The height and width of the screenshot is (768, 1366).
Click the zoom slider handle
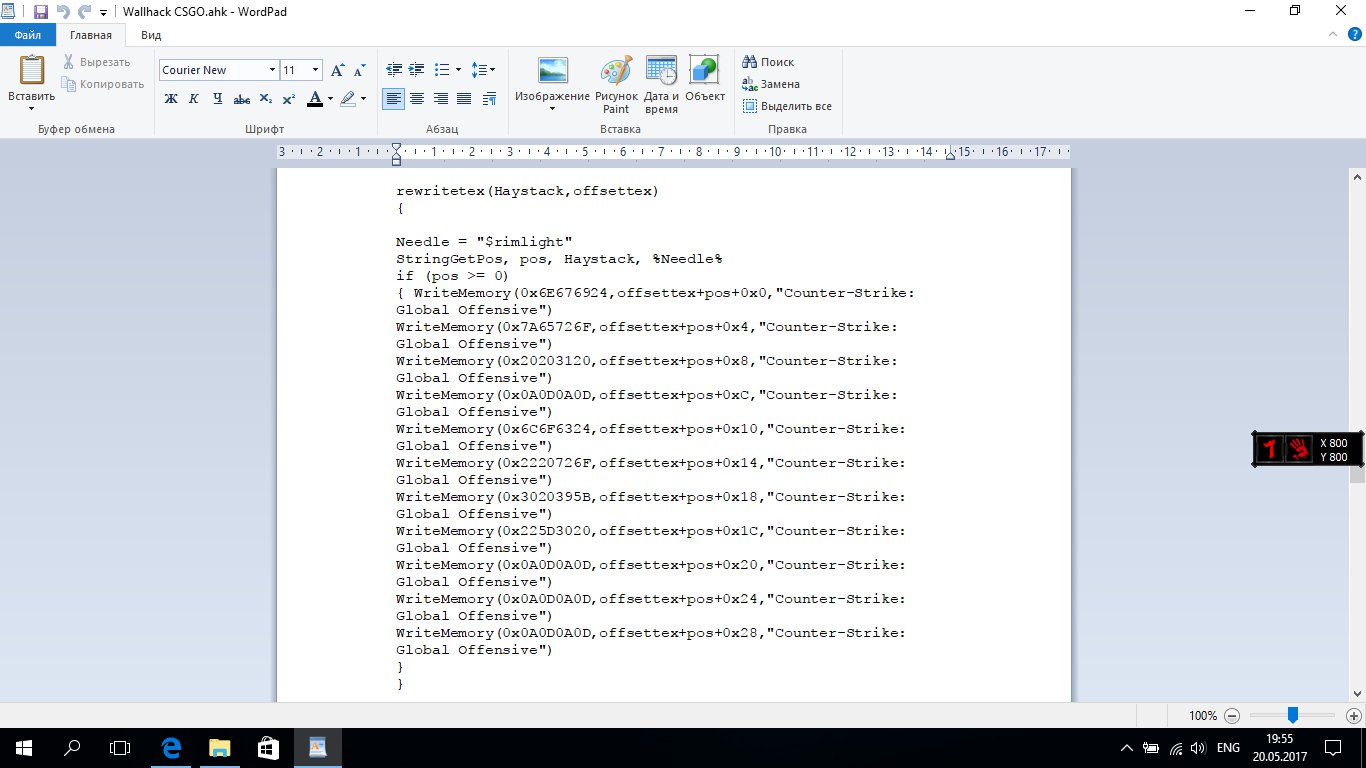(1293, 715)
